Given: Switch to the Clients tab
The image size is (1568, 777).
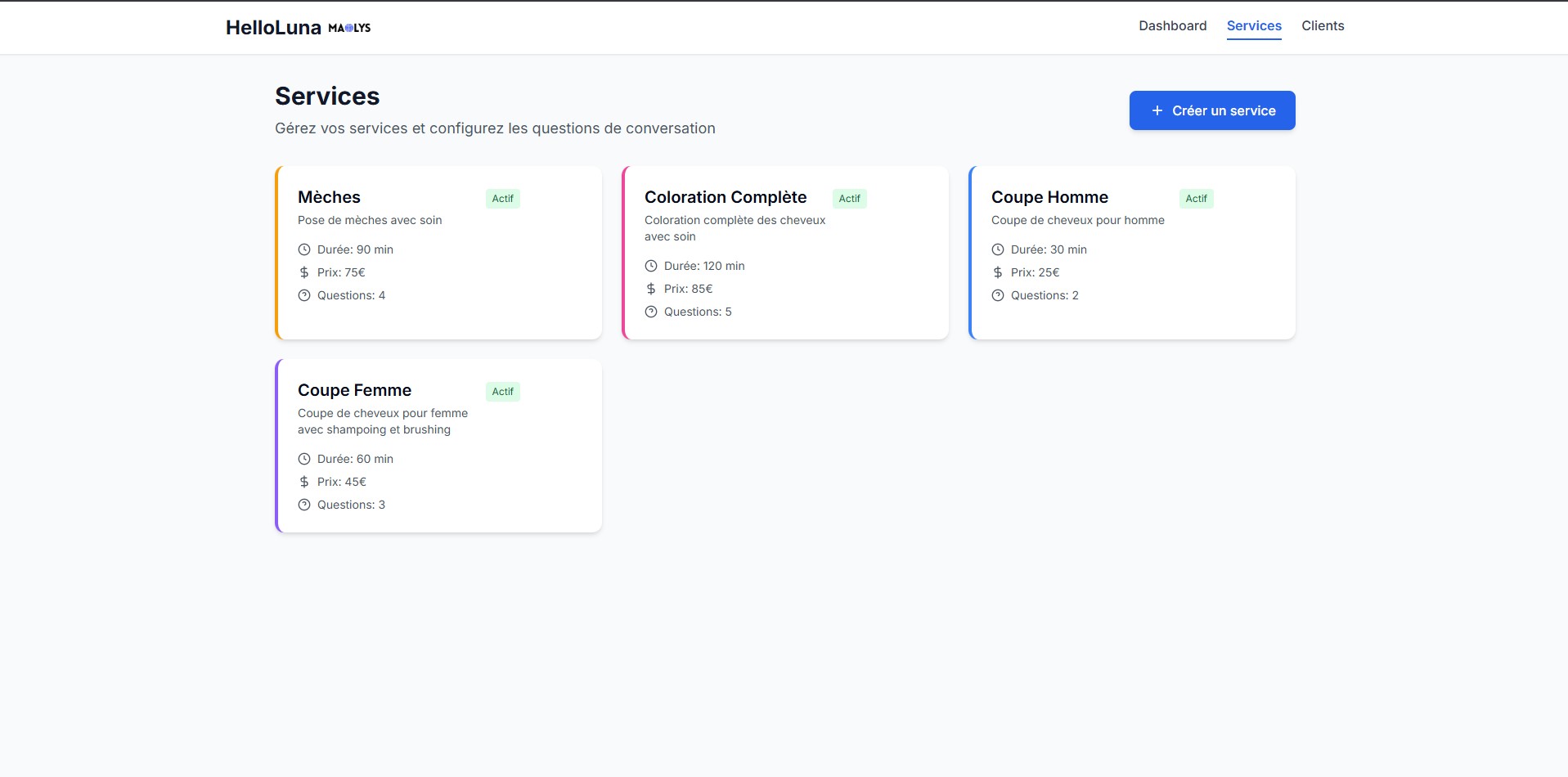Looking at the screenshot, I should coord(1323,26).
